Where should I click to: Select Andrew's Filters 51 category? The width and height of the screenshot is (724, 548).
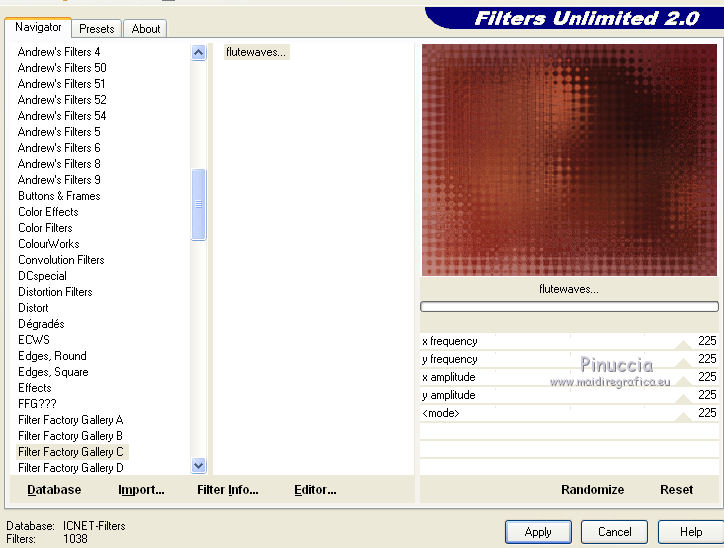(61, 84)
